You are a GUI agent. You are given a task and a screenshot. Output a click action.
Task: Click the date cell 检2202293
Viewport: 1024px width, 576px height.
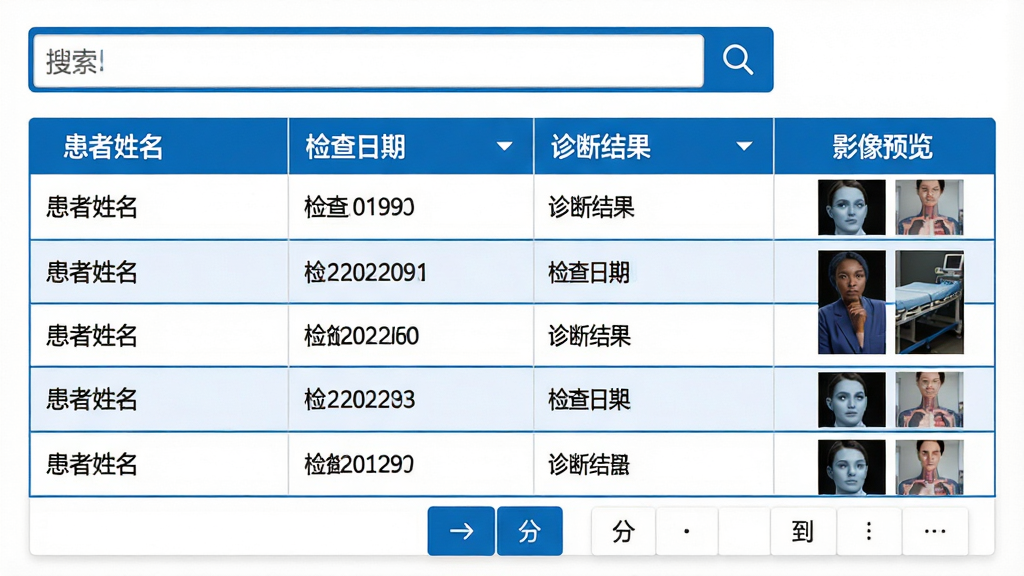point(411,399)
